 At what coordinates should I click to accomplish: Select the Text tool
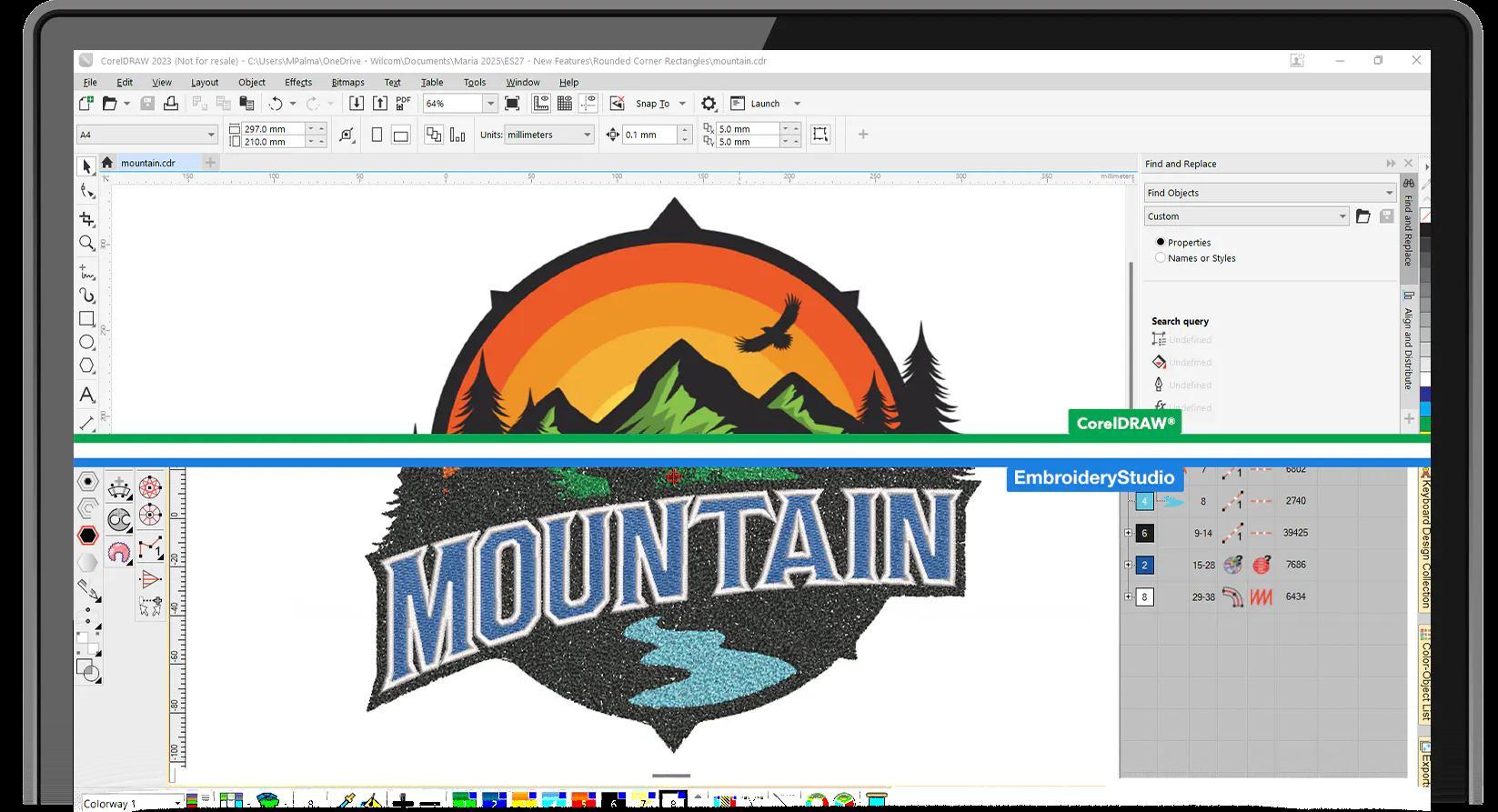pyautogui.click(x=86, y=395)
